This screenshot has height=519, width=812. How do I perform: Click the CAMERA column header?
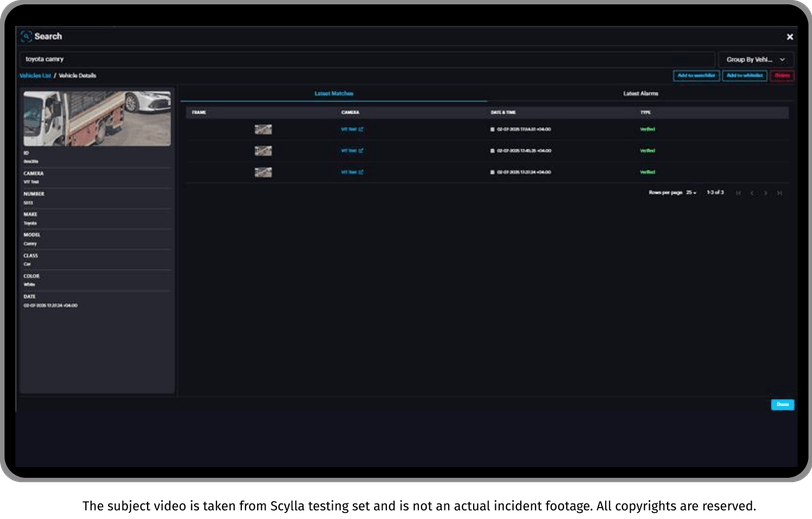[x=350, y=112]
